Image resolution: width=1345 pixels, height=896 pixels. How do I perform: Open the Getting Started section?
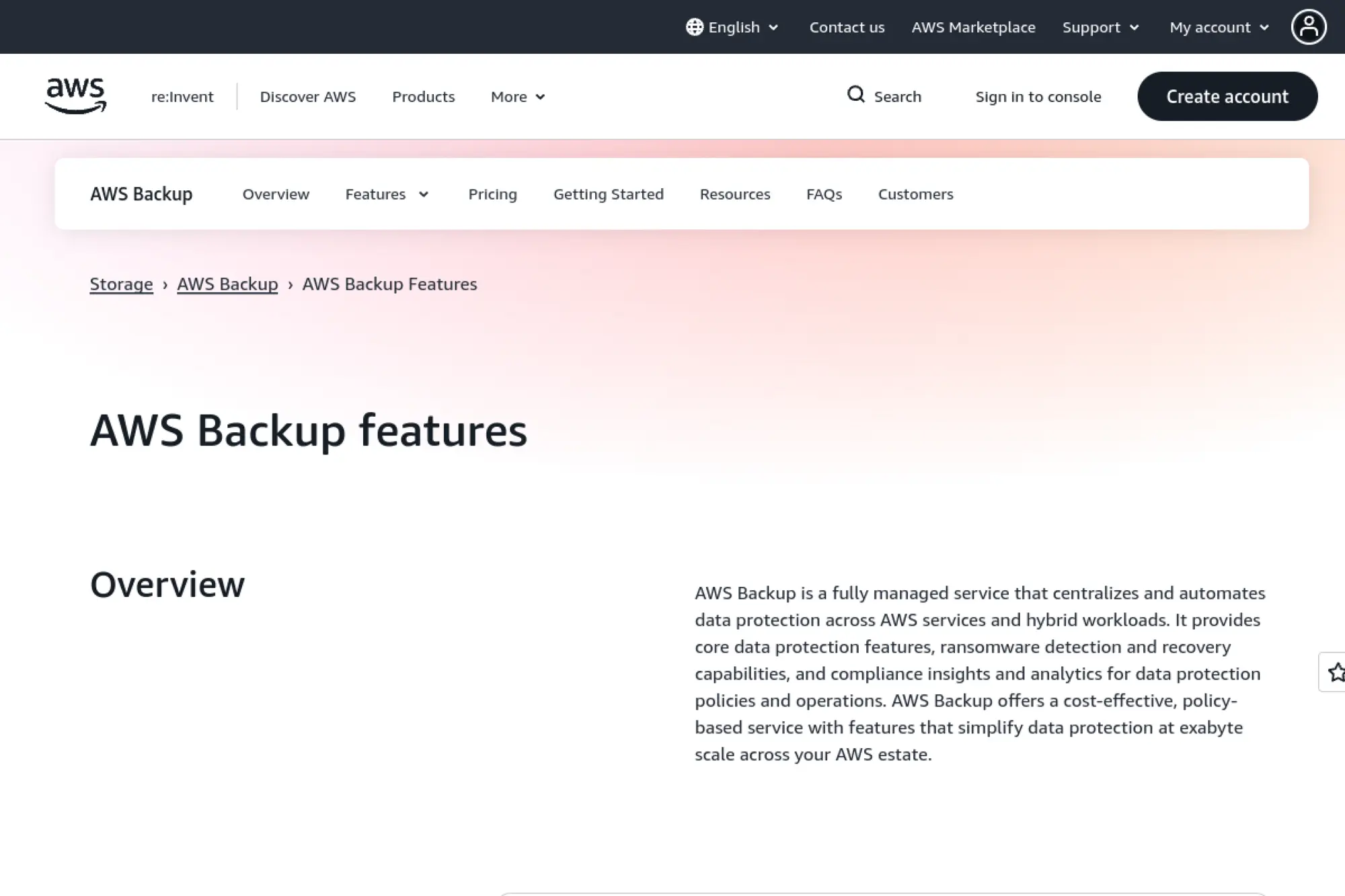609,194
